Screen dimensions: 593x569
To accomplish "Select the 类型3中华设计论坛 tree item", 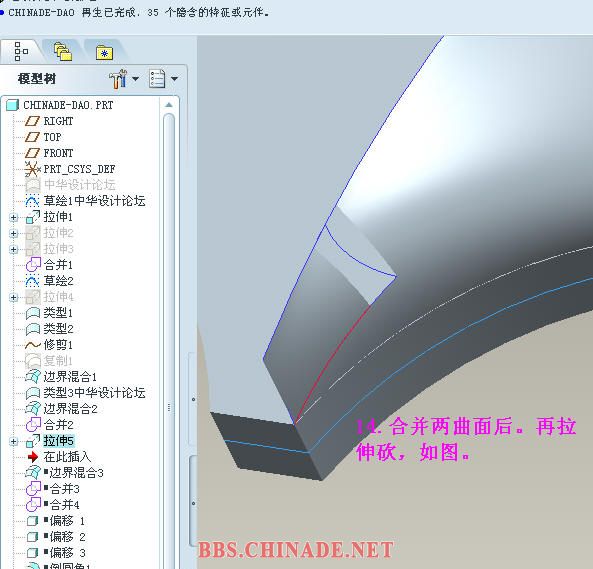I will (x=85, y=393).
